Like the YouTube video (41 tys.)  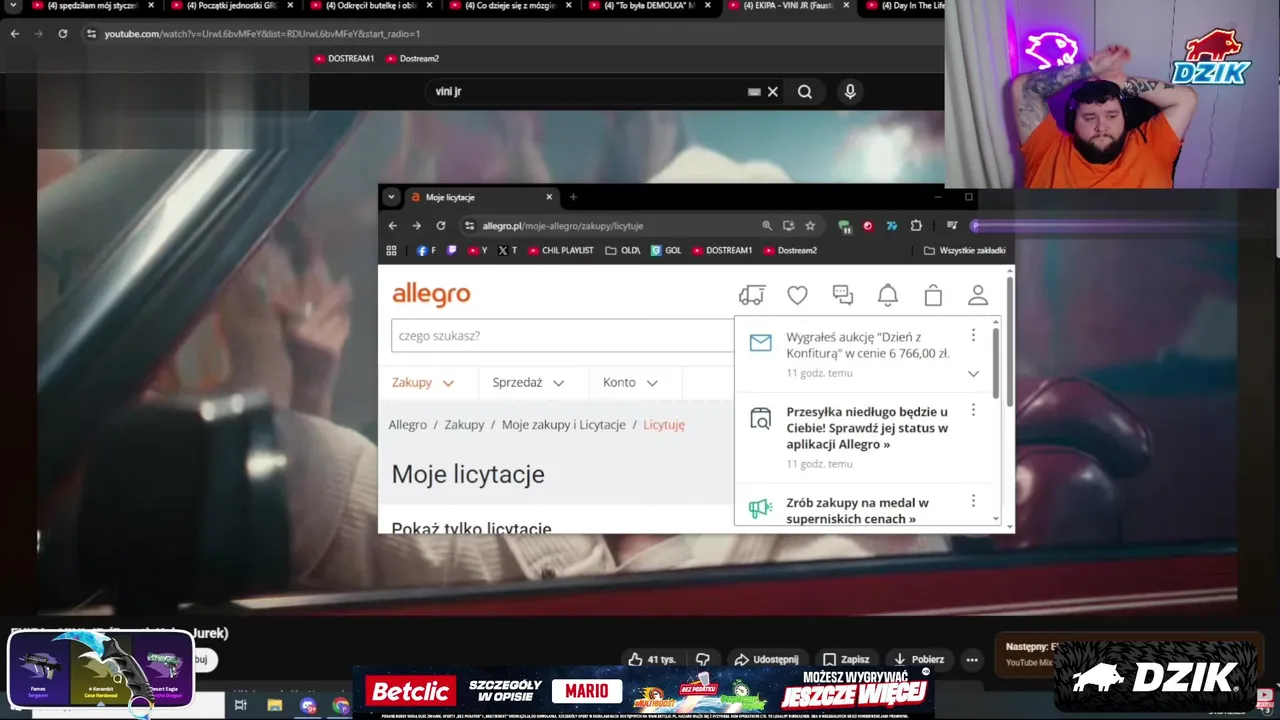tap(651, 659)
